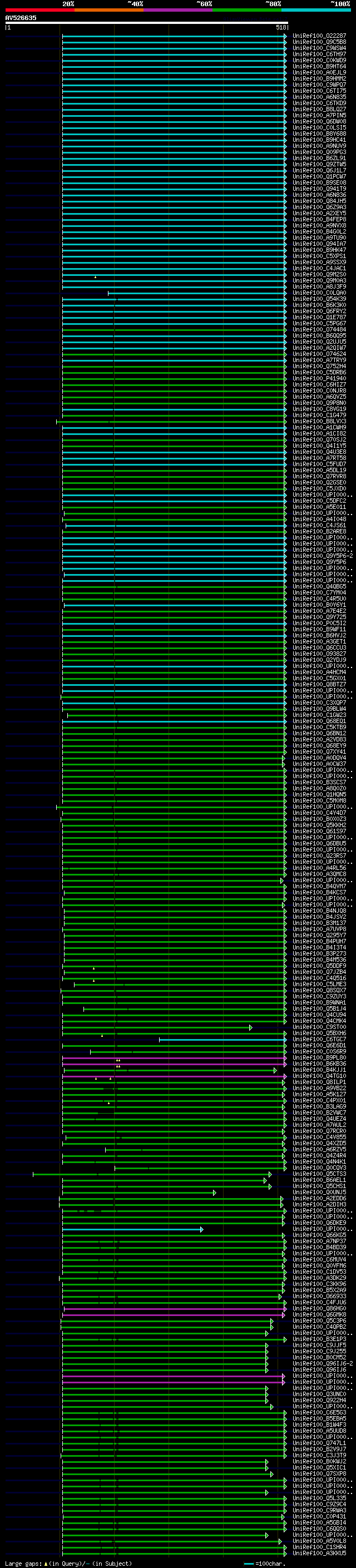The width and height of the screenshot is (356, 1568).
Task: Select the AV526635 query sequence label
Action: [21, 18]
